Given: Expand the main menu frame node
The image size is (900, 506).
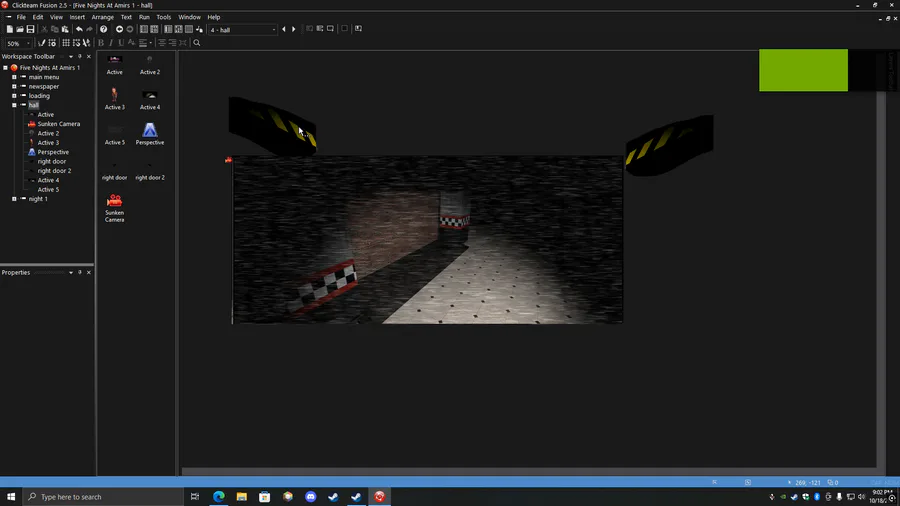Looking at the screenshot, I should [14, 77].
